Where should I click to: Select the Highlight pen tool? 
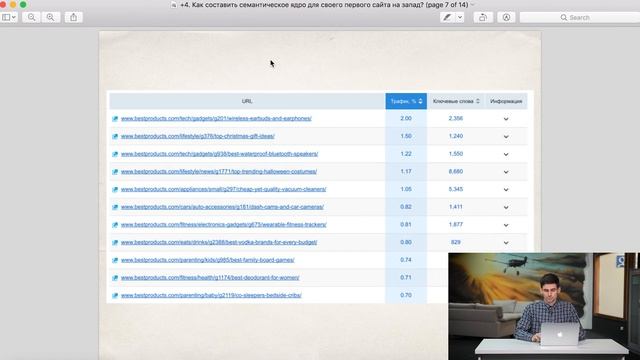point(447,17)
